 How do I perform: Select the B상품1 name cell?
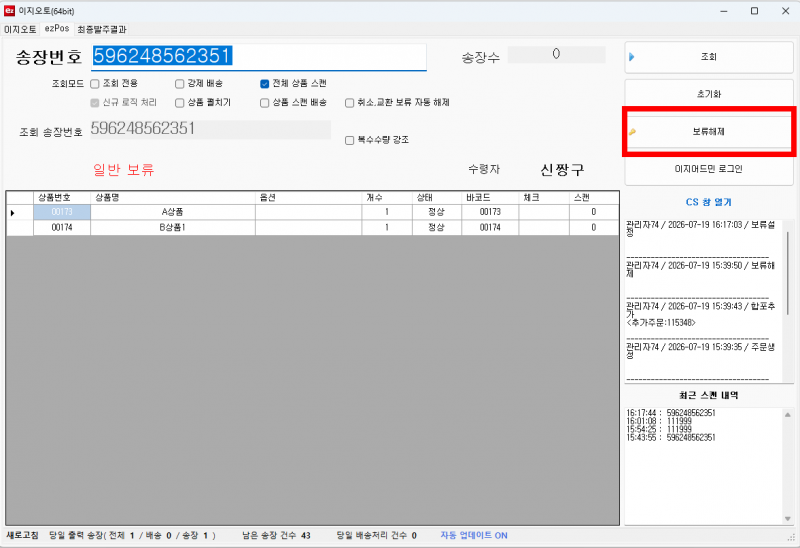coord(172,228)
